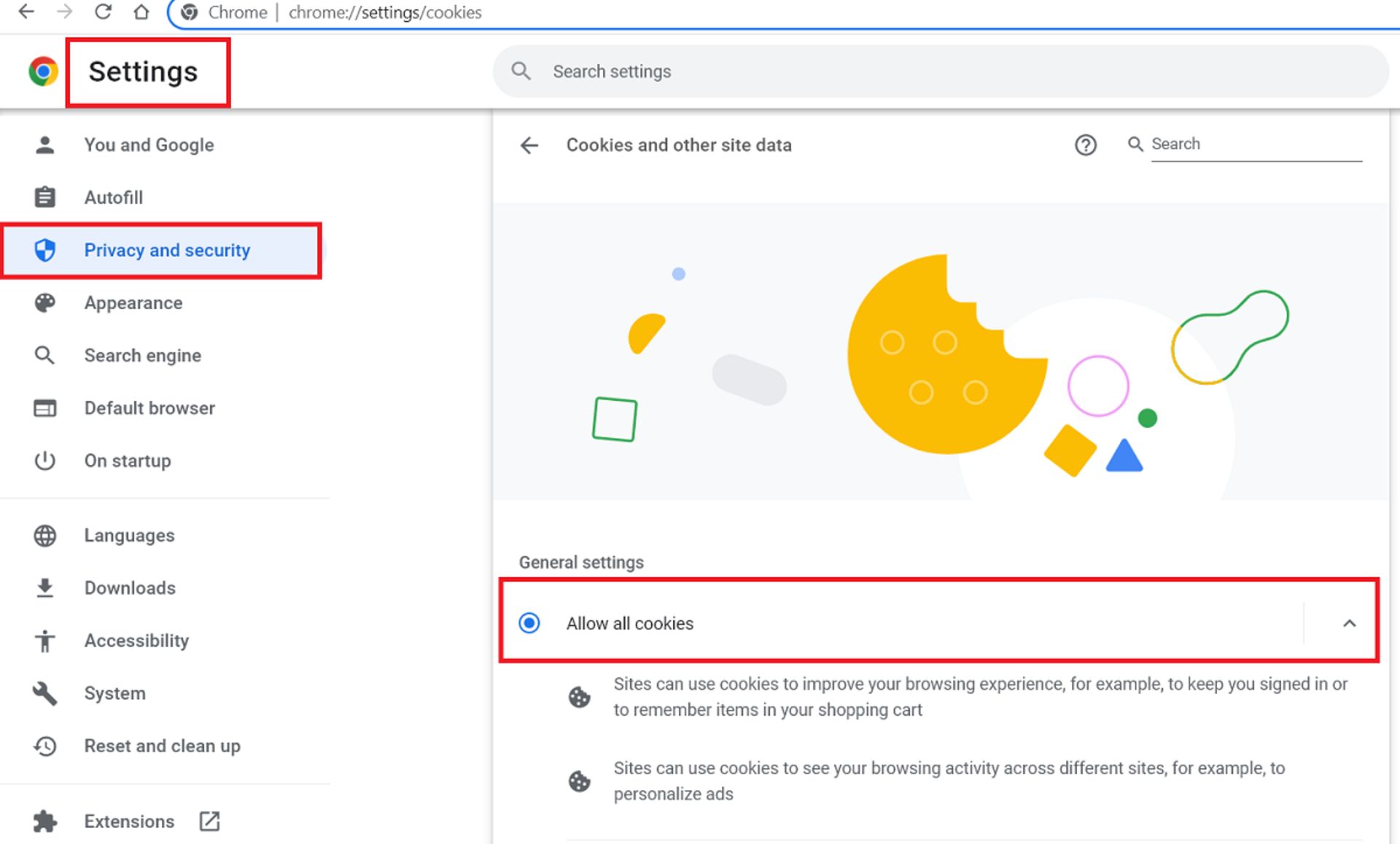Click the help question mark button
The image size is (1400, 844).
[x=1086, y=144]
